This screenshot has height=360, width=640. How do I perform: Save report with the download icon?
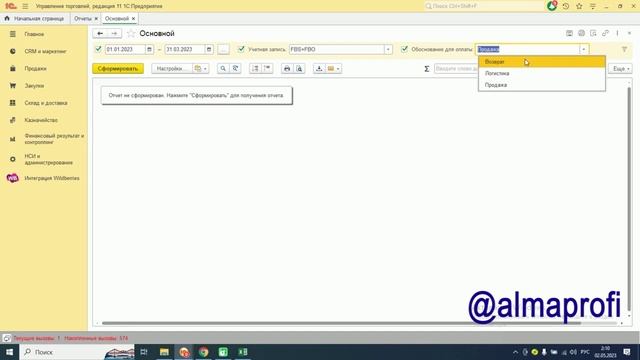[x=319, y=69]
